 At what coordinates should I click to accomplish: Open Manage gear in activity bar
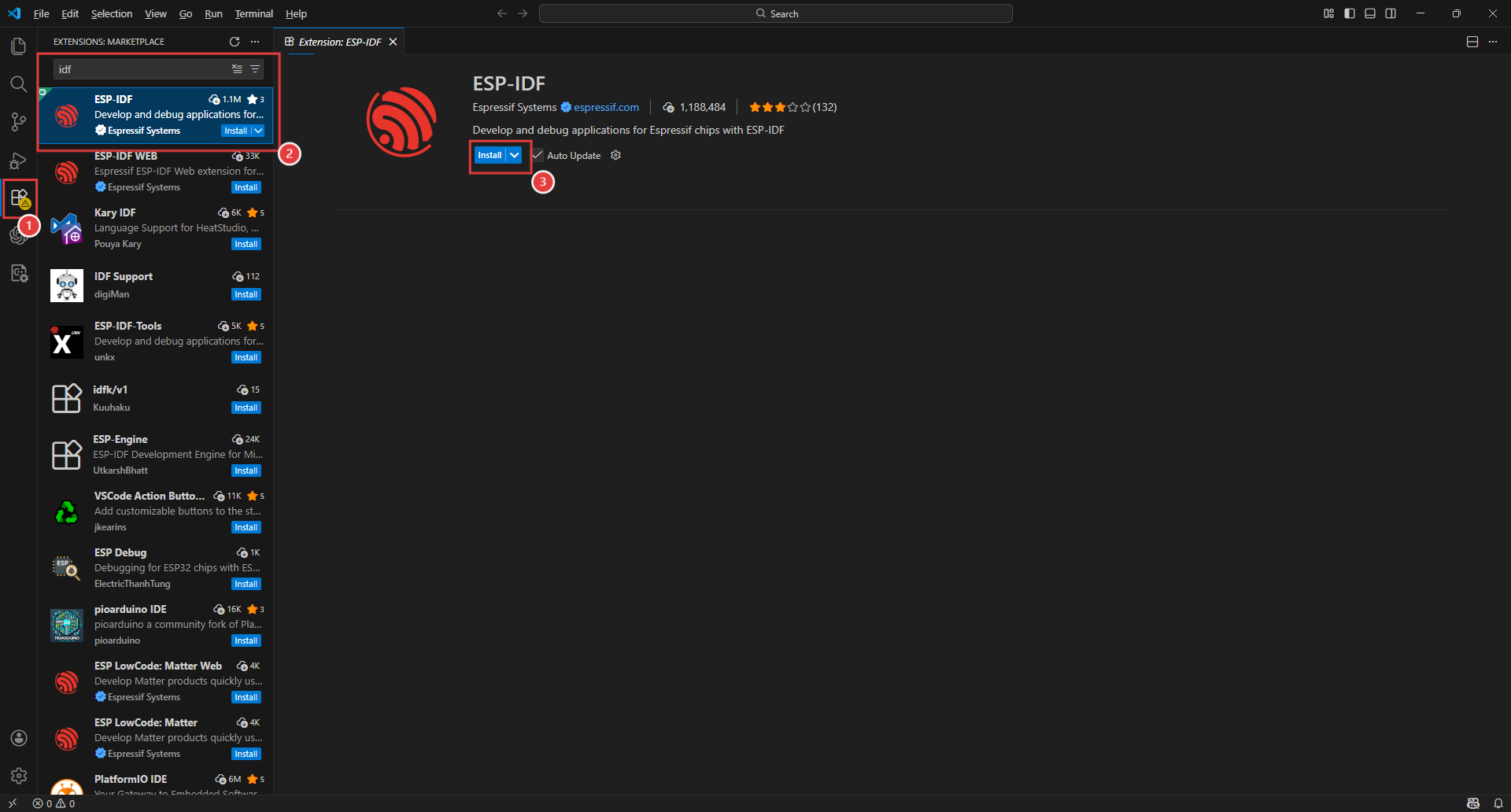[x=19, y=776]
